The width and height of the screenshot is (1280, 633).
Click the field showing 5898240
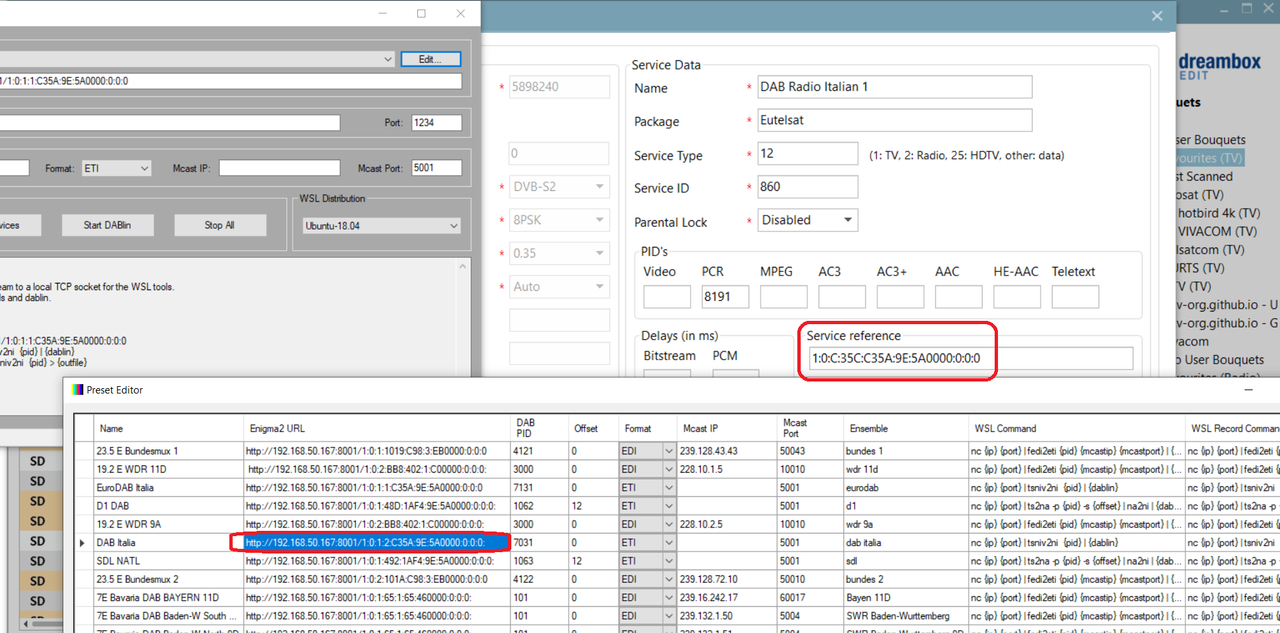558,87
